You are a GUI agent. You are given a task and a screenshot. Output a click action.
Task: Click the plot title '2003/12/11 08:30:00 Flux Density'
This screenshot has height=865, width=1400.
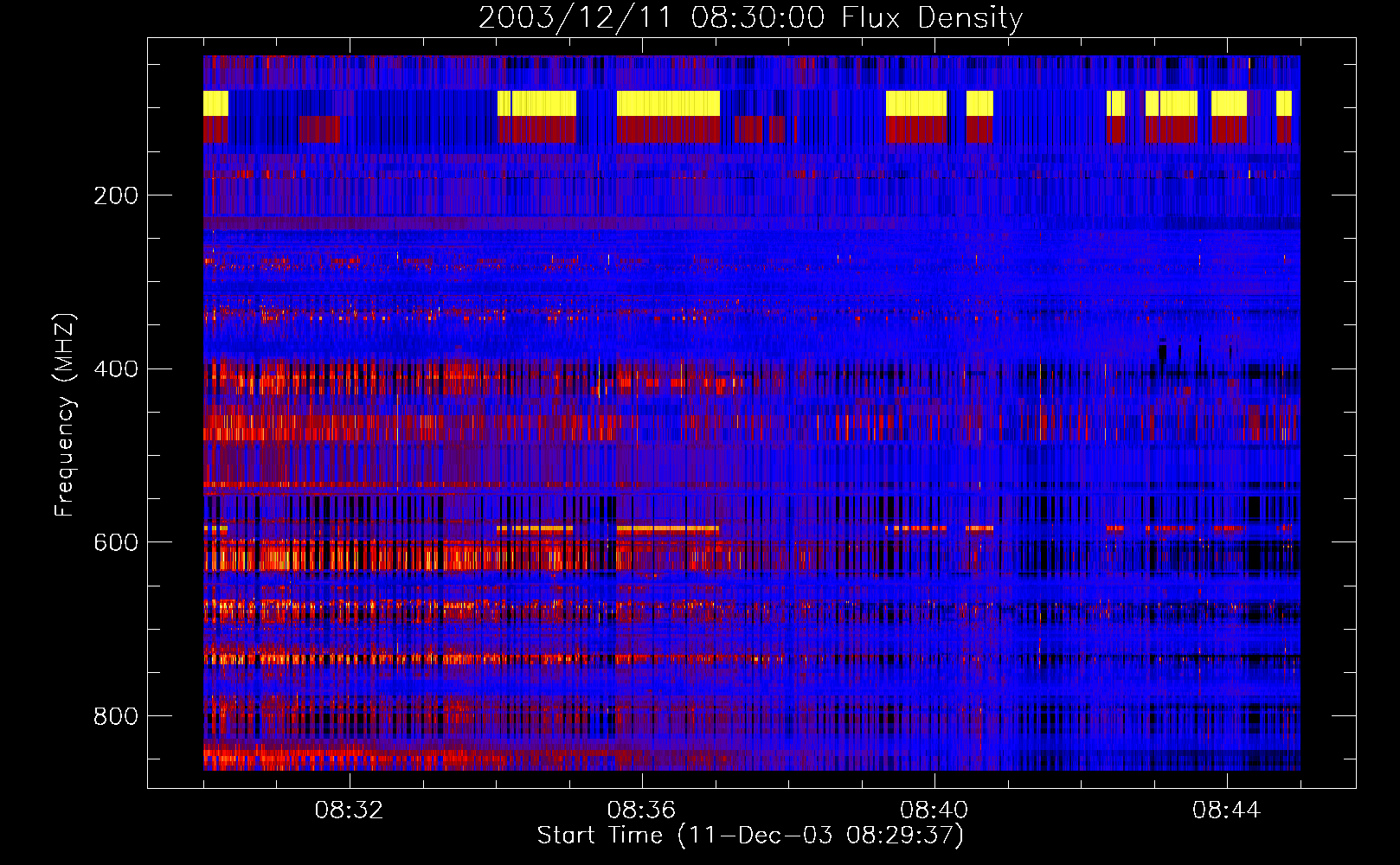pos(750,17)
